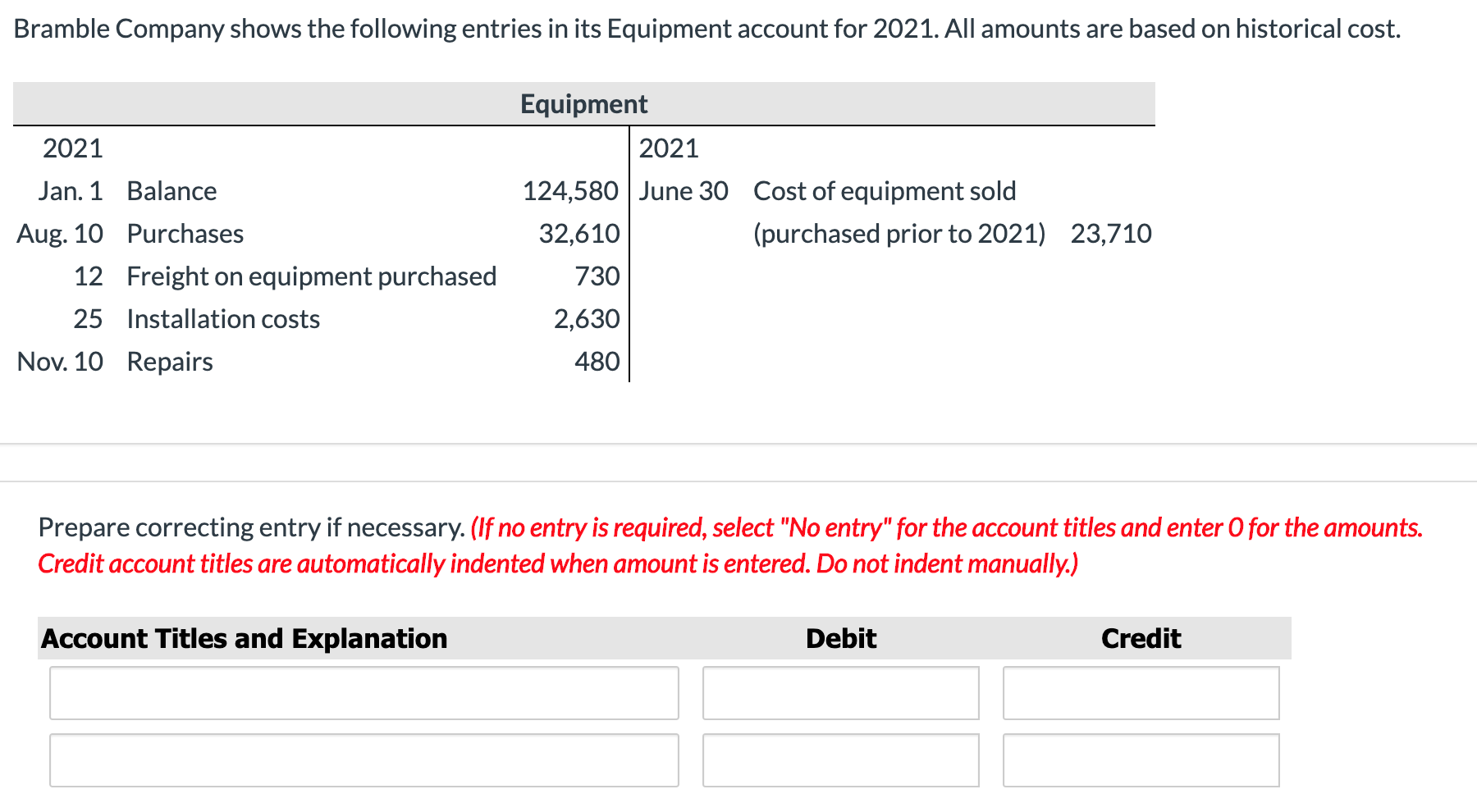Click the second Account Titles input field
This screenshot has width=1477, height=812.
(x=364, y=760)
